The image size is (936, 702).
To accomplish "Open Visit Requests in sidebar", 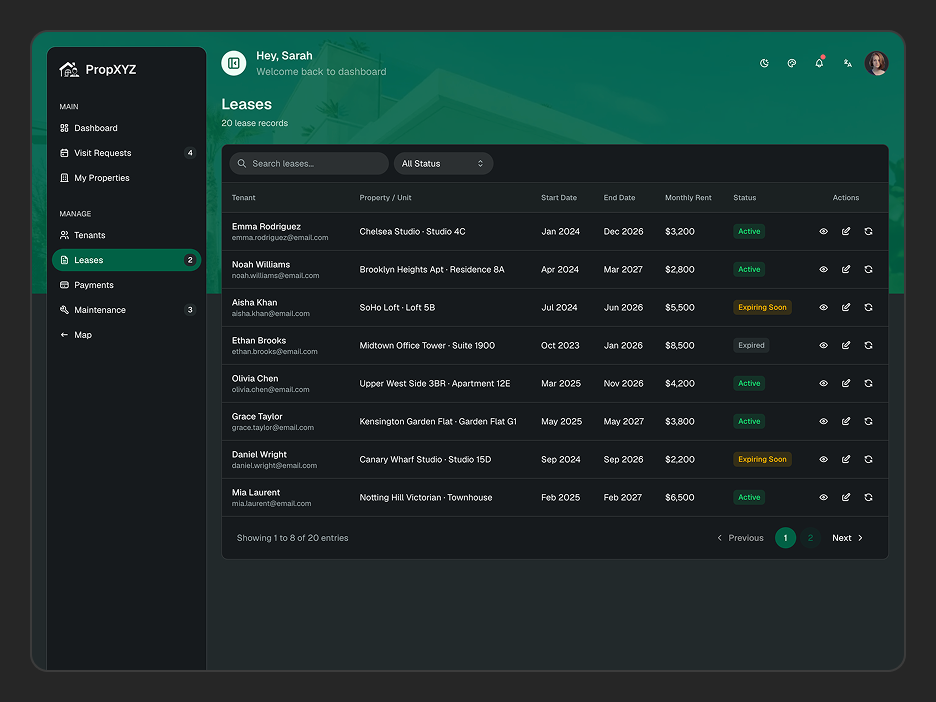I will click(127, 153).
